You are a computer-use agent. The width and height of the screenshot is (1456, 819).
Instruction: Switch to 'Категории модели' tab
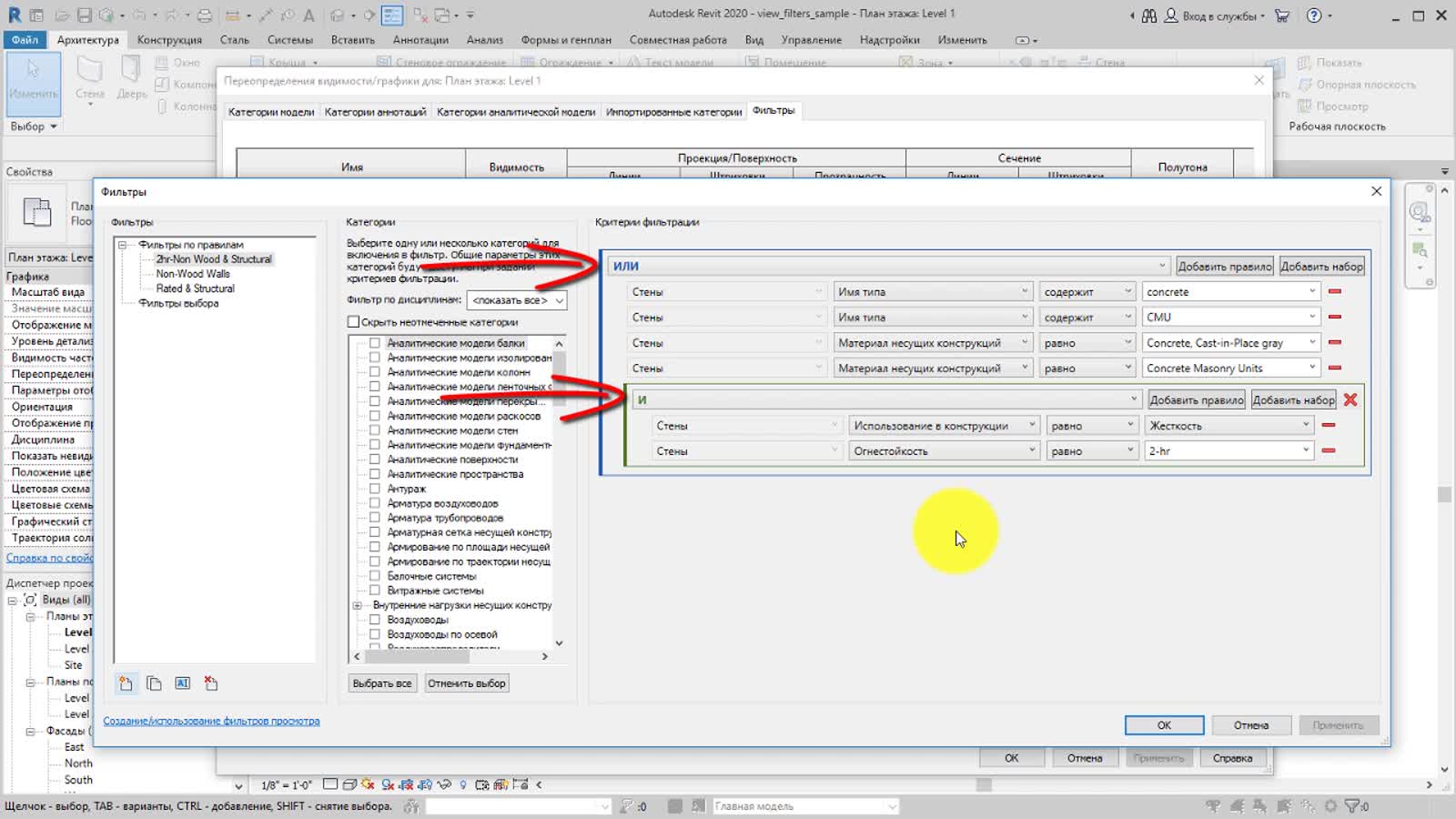(x=271, y=112)
